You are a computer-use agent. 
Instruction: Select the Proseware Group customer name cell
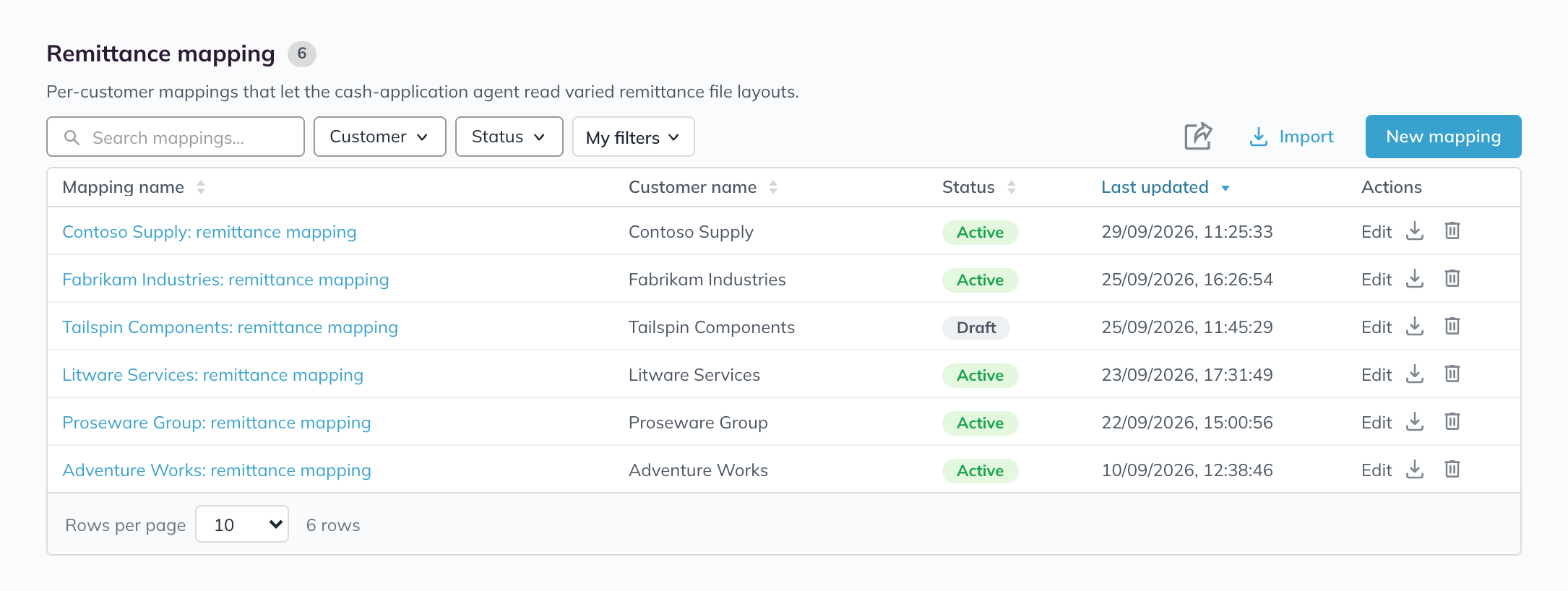tap(698, 423)
